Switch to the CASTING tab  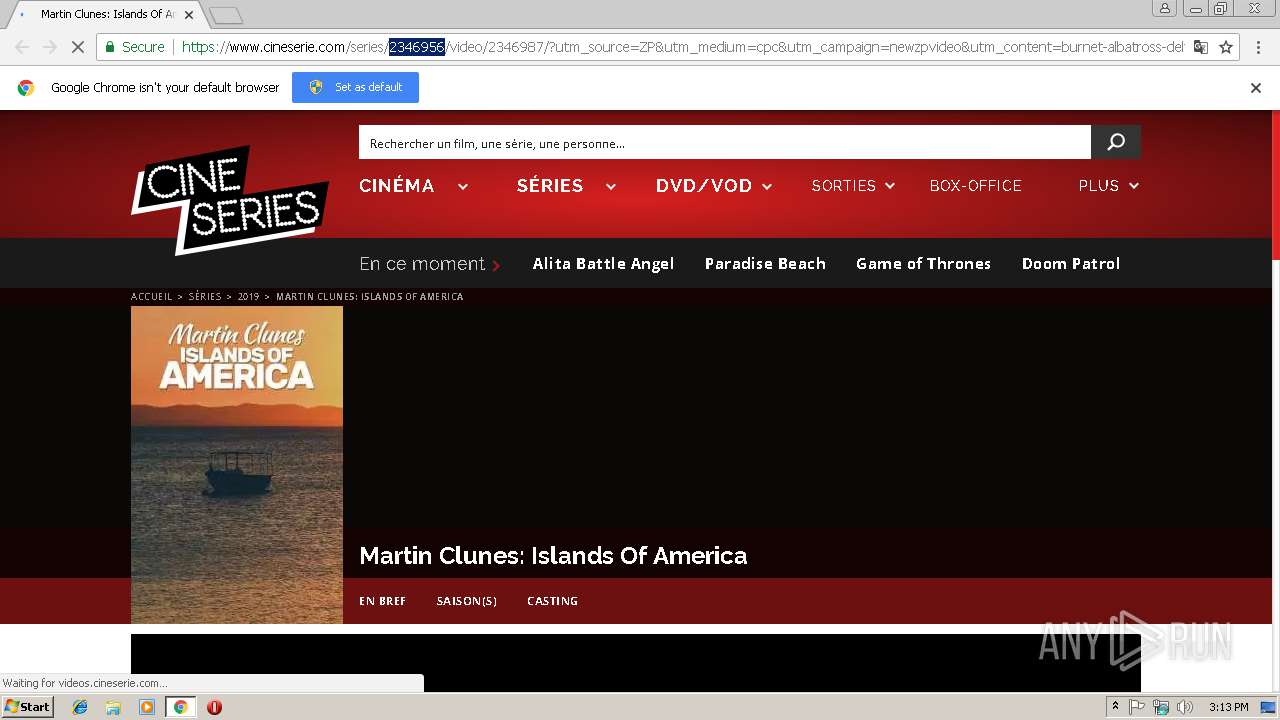[x=552, y=601]
